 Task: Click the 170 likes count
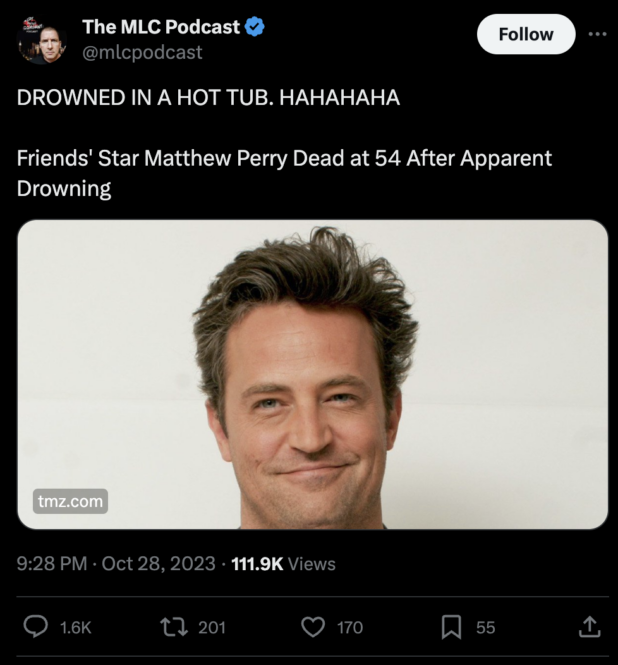pyautogui.click(x=349, y=627)
